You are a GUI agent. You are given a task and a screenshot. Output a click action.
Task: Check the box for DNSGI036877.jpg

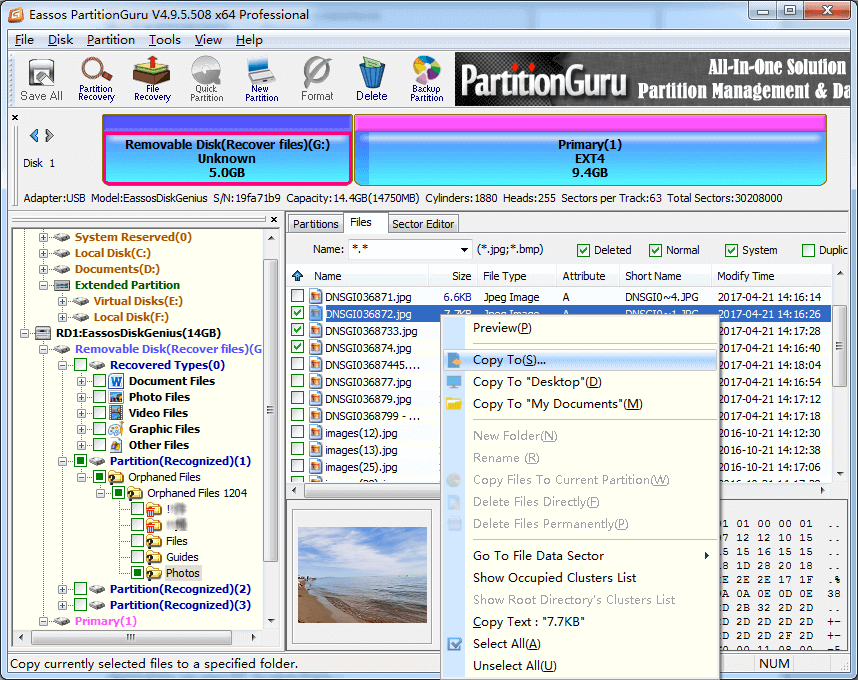pos(298,381)
